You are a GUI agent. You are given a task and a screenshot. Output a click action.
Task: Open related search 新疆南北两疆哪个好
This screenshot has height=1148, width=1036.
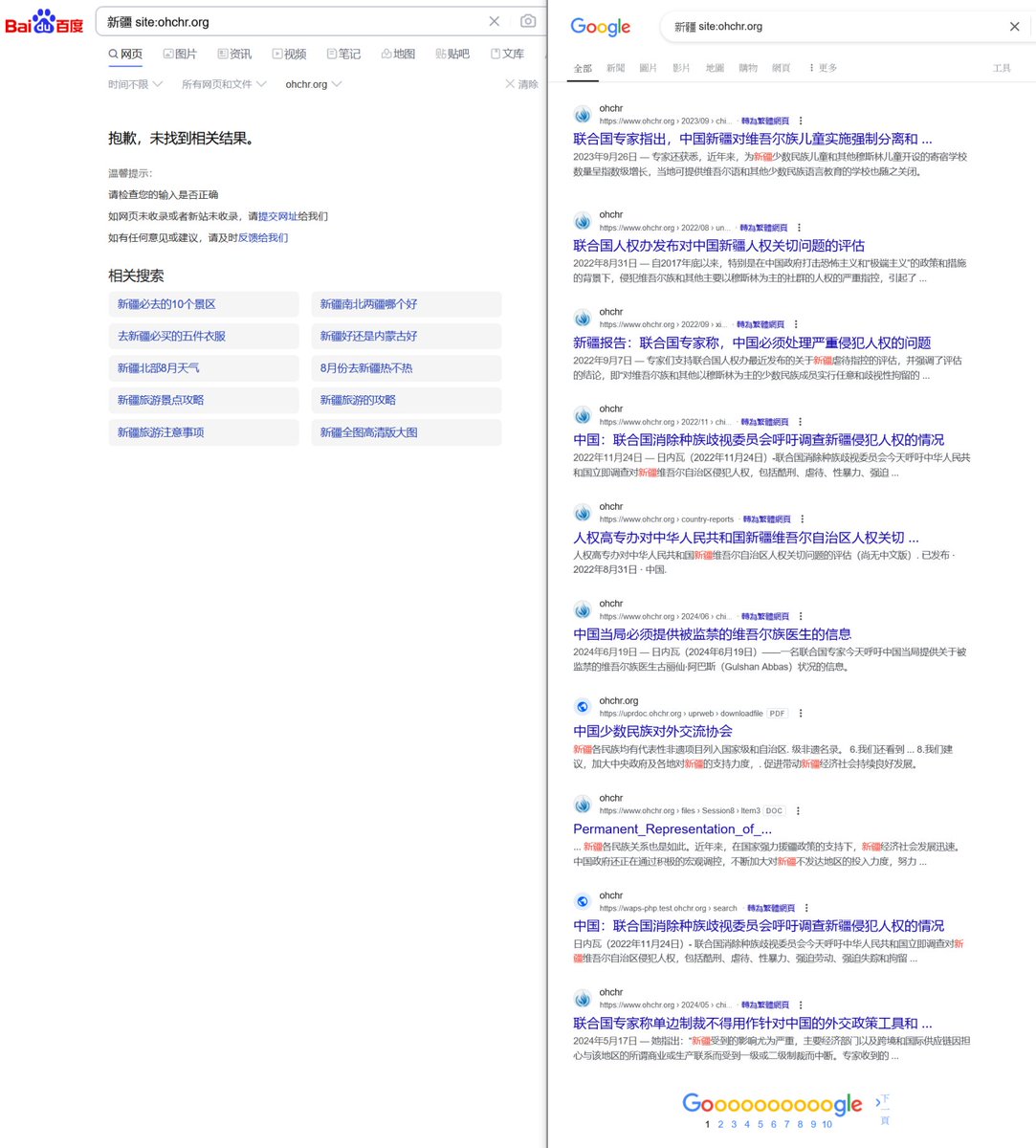[x=407, y=304]
